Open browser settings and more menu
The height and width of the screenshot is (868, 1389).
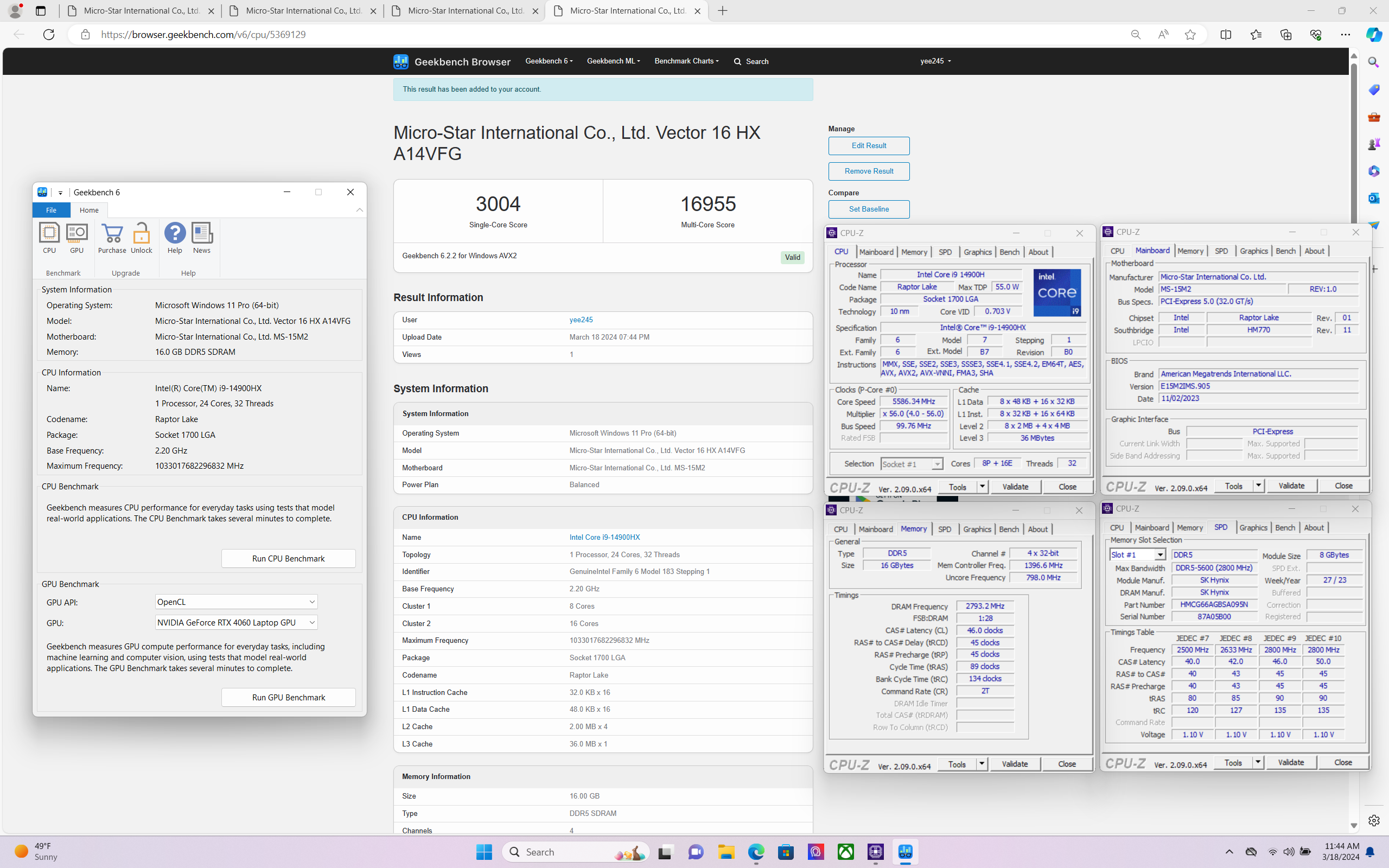[1346, 34]
